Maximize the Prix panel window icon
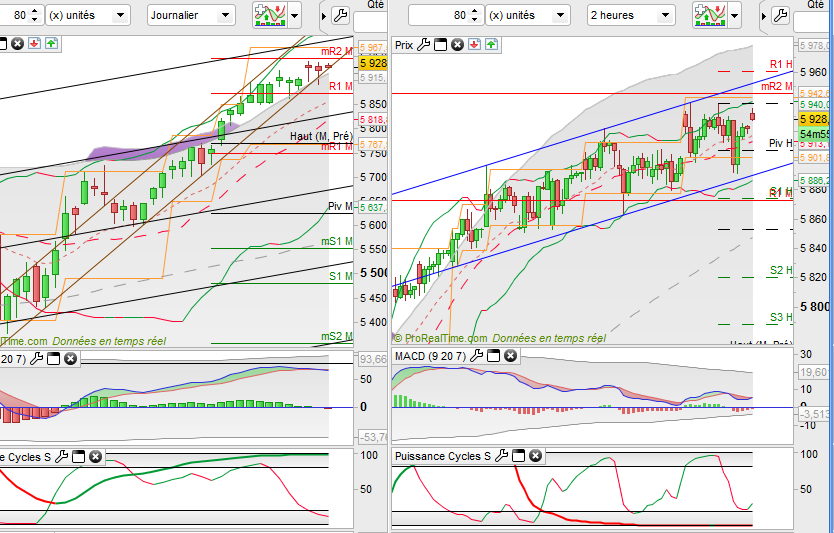 [440, 45]
